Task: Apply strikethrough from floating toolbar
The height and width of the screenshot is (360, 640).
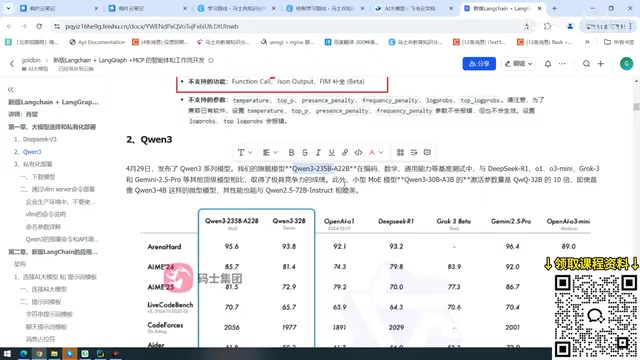Action: coord(305,152)
